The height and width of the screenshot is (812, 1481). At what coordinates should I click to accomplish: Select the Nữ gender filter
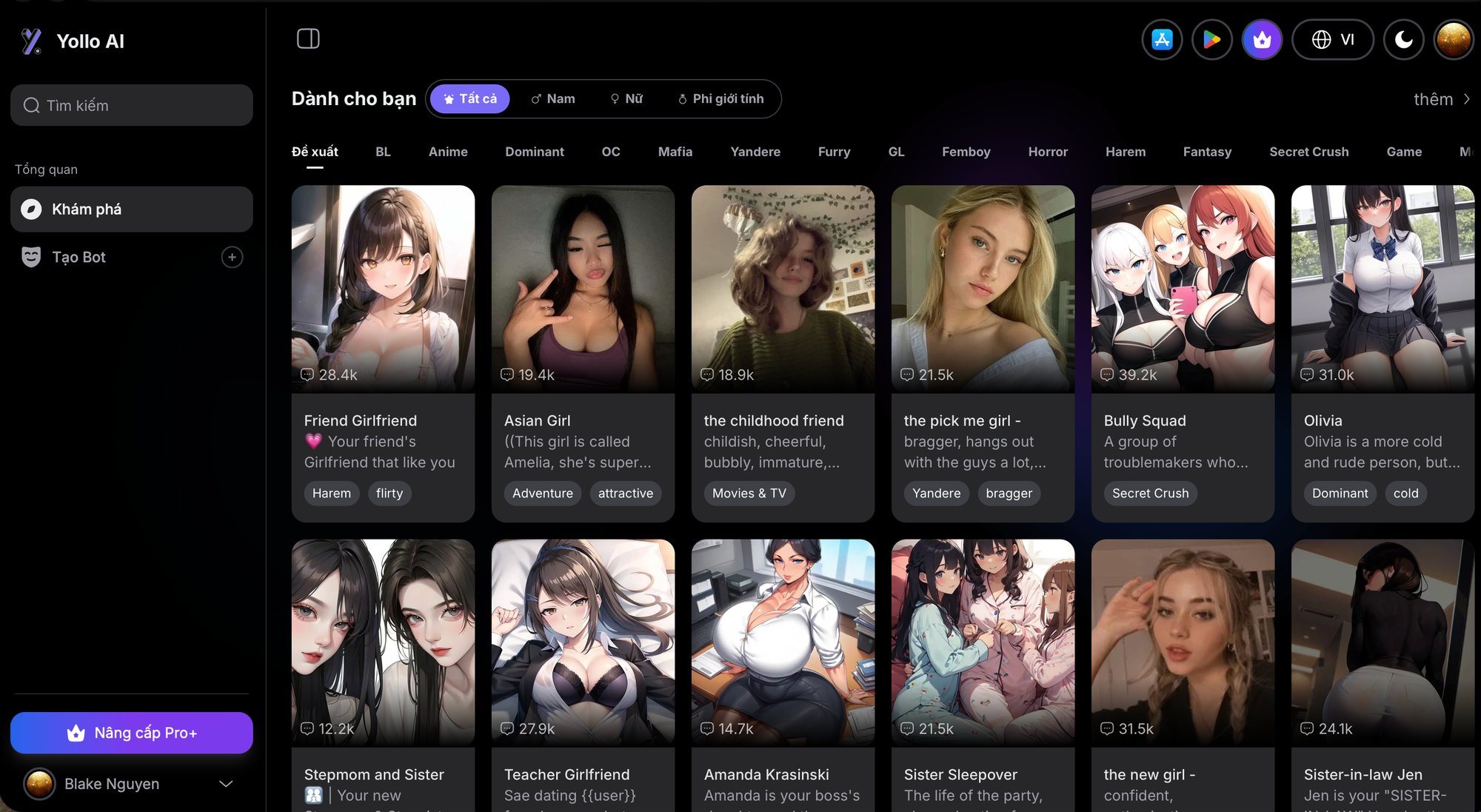(x=626, y=98)
